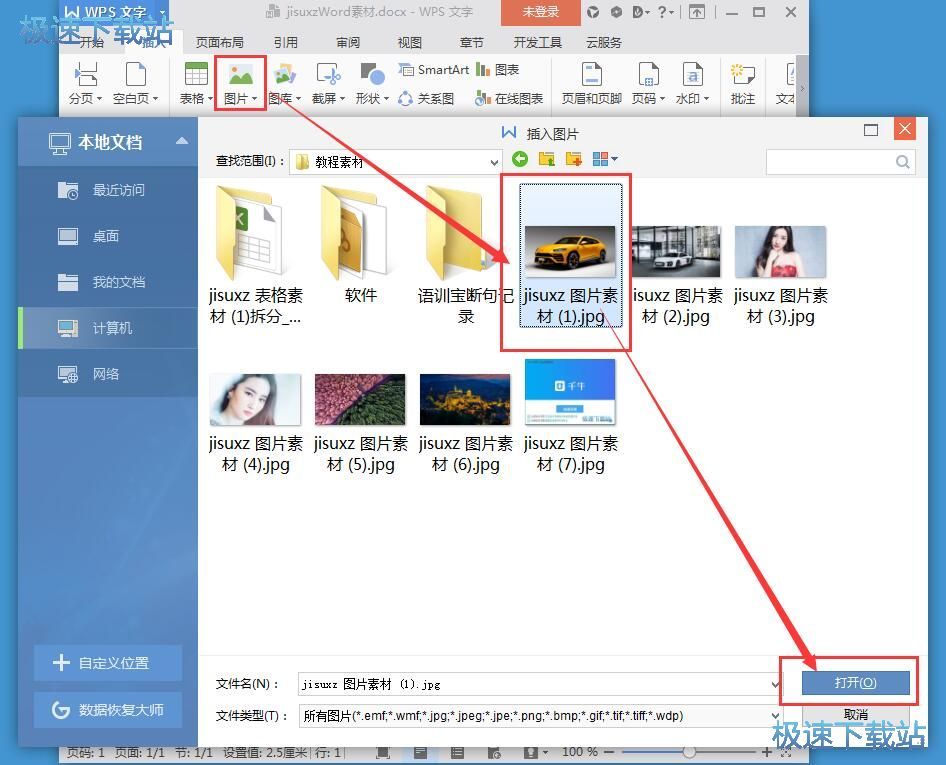The image size is (946, 765).
Task: Click the 数据恢复大师 button
Action: 107,710
